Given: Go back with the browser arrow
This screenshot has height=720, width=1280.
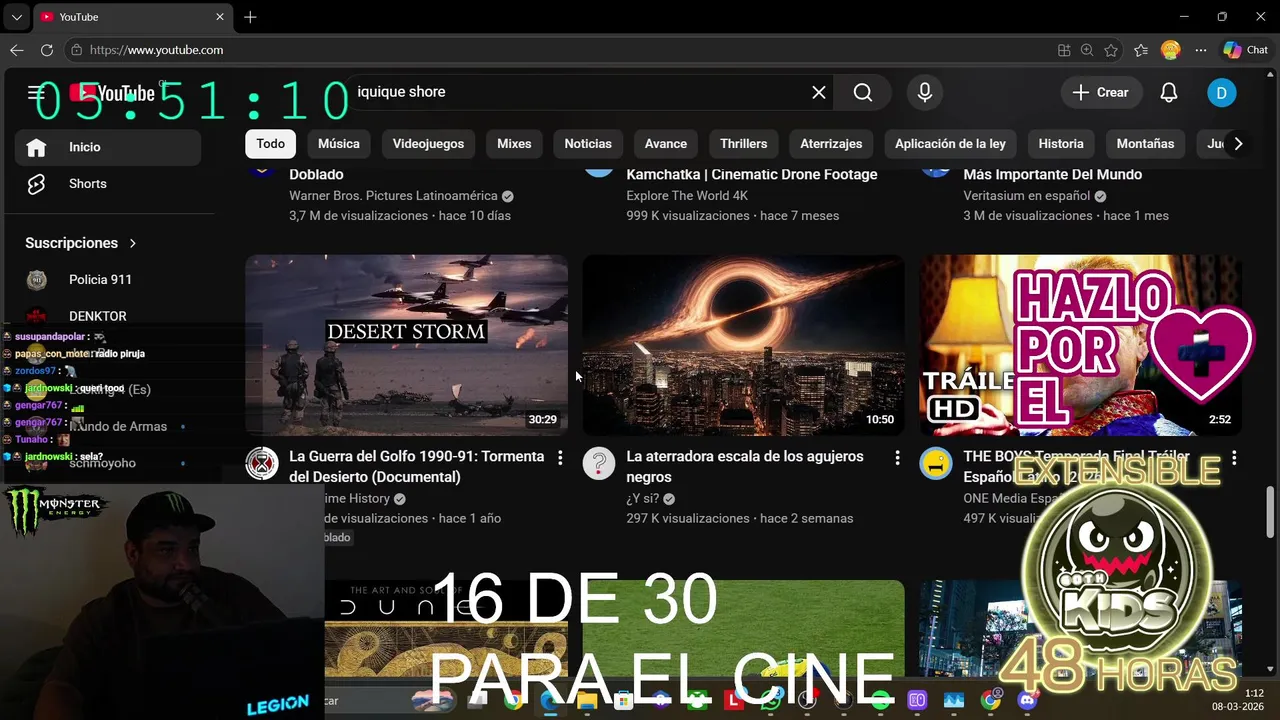Looking at the screenshot, I should coord(17,50).
